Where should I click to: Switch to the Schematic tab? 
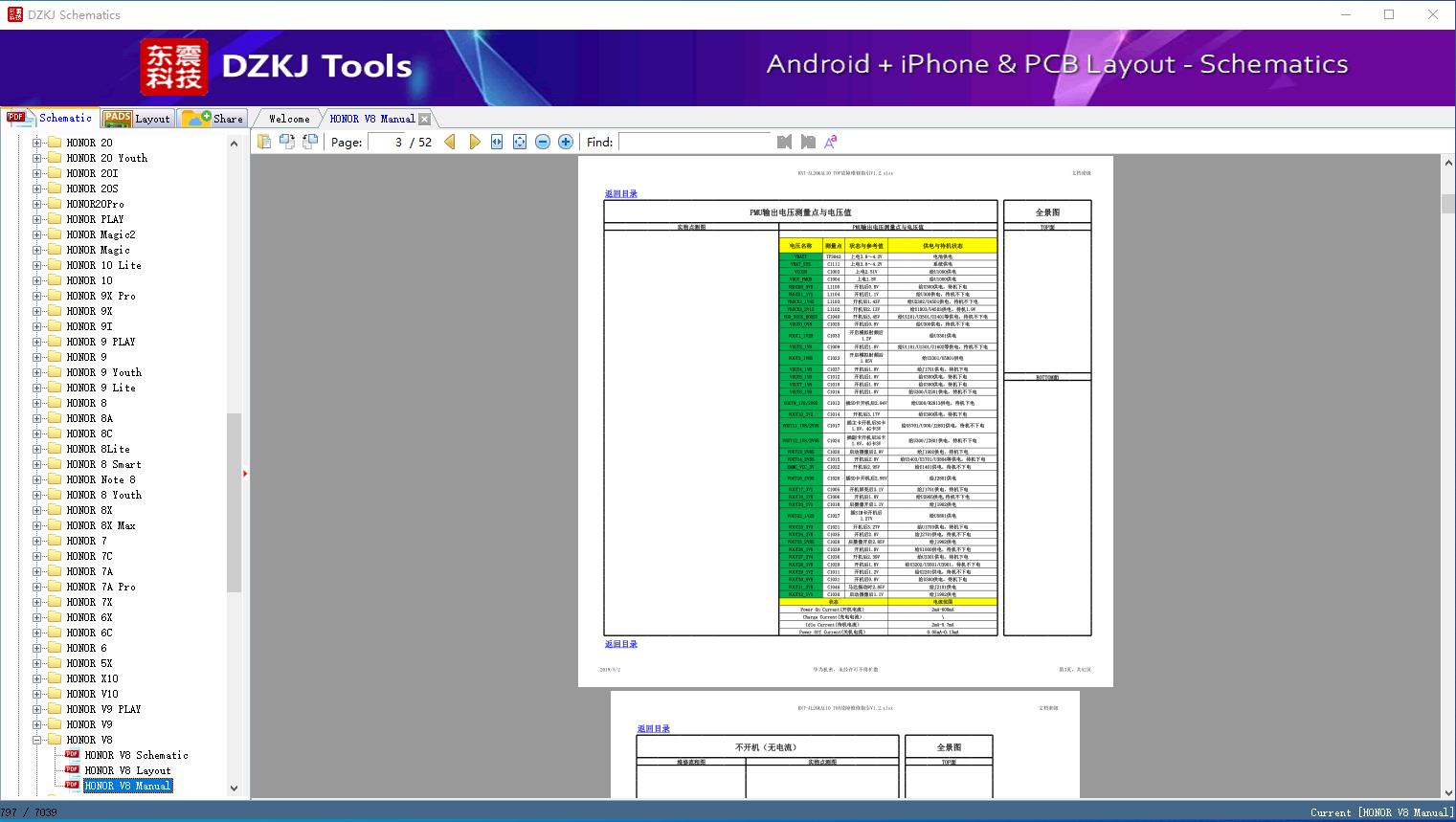[x=50, y=118]
